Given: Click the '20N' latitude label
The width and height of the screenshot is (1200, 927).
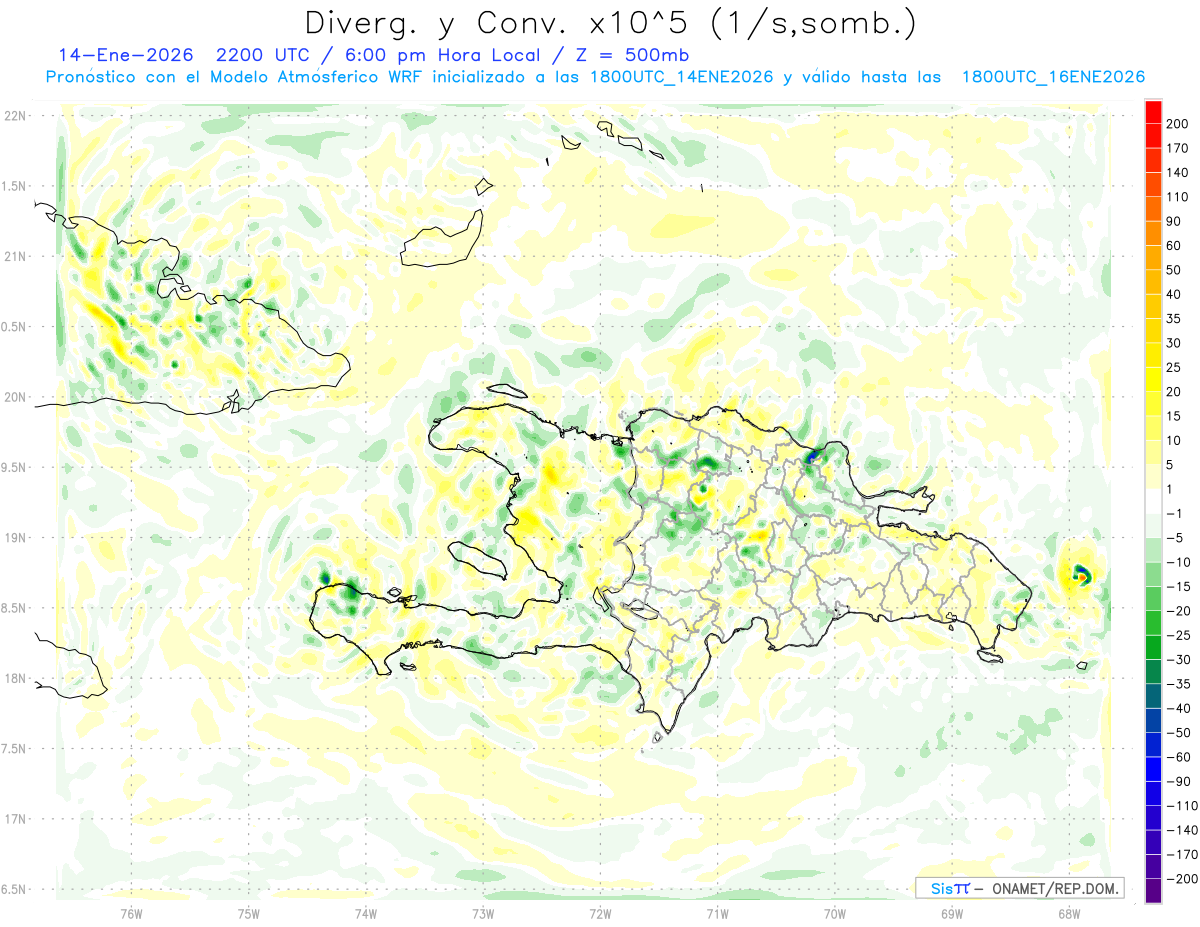Looking at the screenshot, I should [15, 397].
